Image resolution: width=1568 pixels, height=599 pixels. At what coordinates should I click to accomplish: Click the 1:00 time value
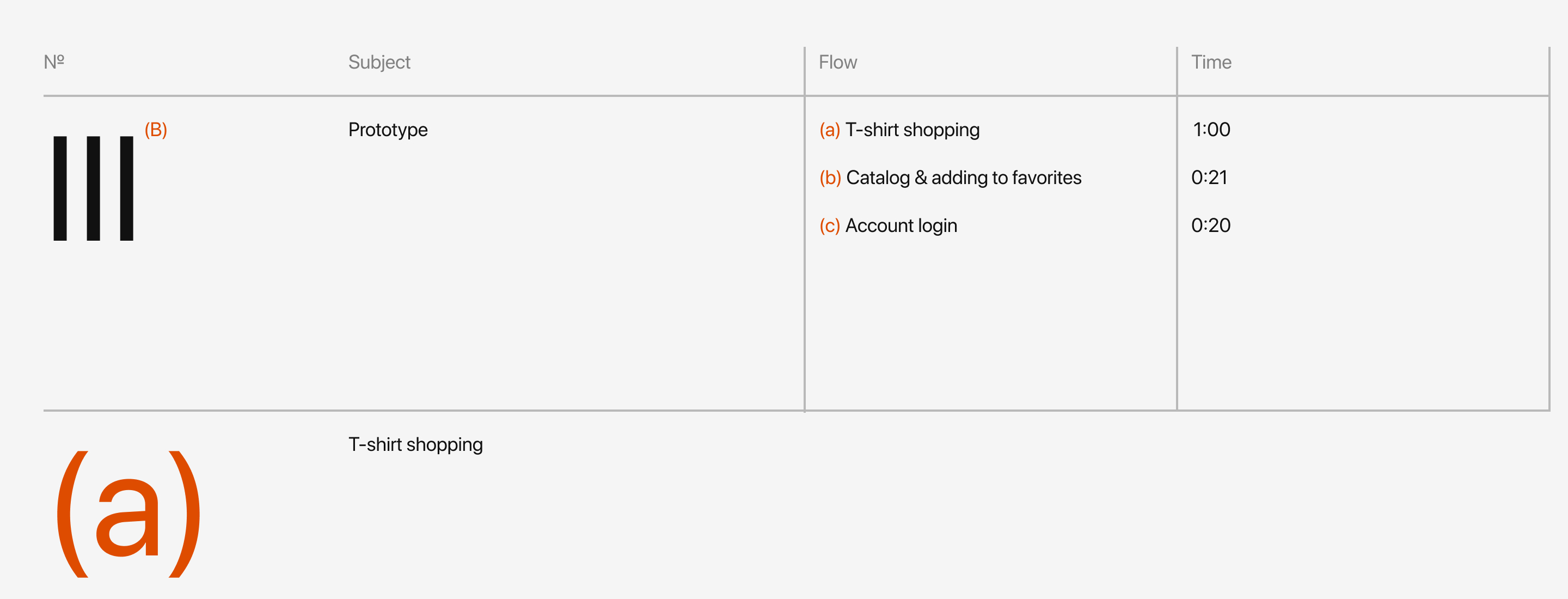1211,130
